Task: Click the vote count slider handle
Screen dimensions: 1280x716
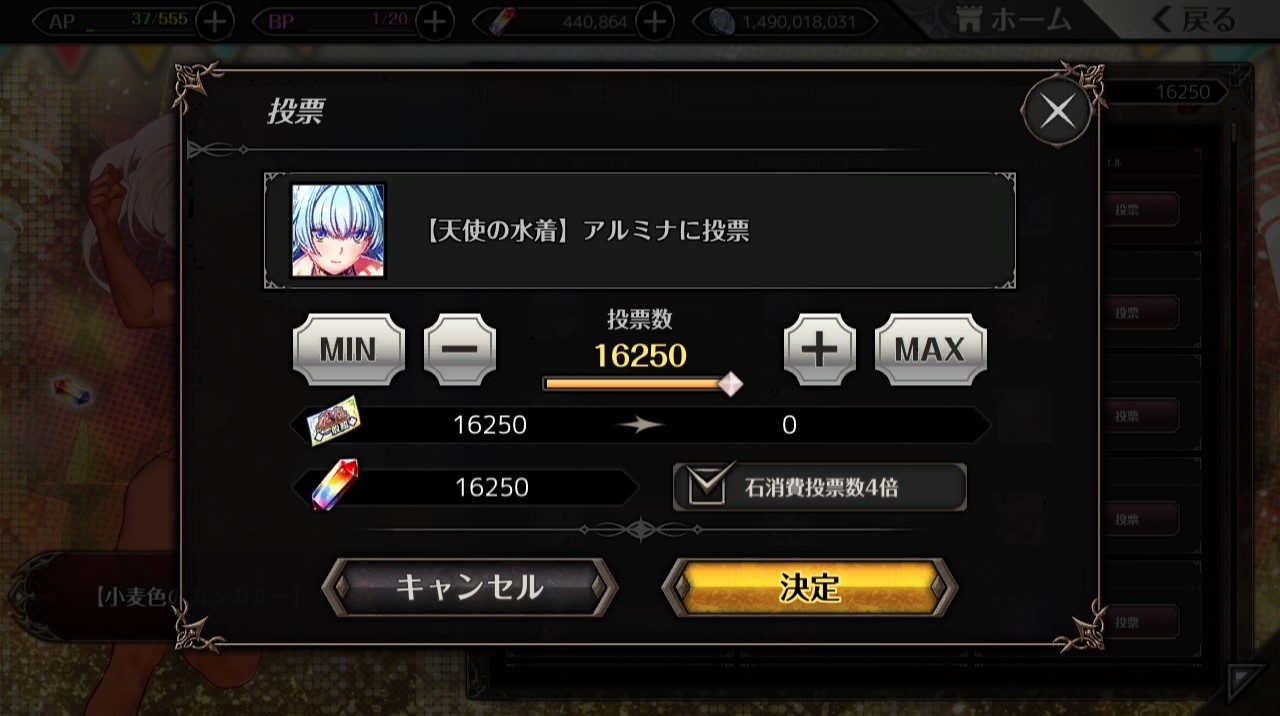Action: pos(731,384)
